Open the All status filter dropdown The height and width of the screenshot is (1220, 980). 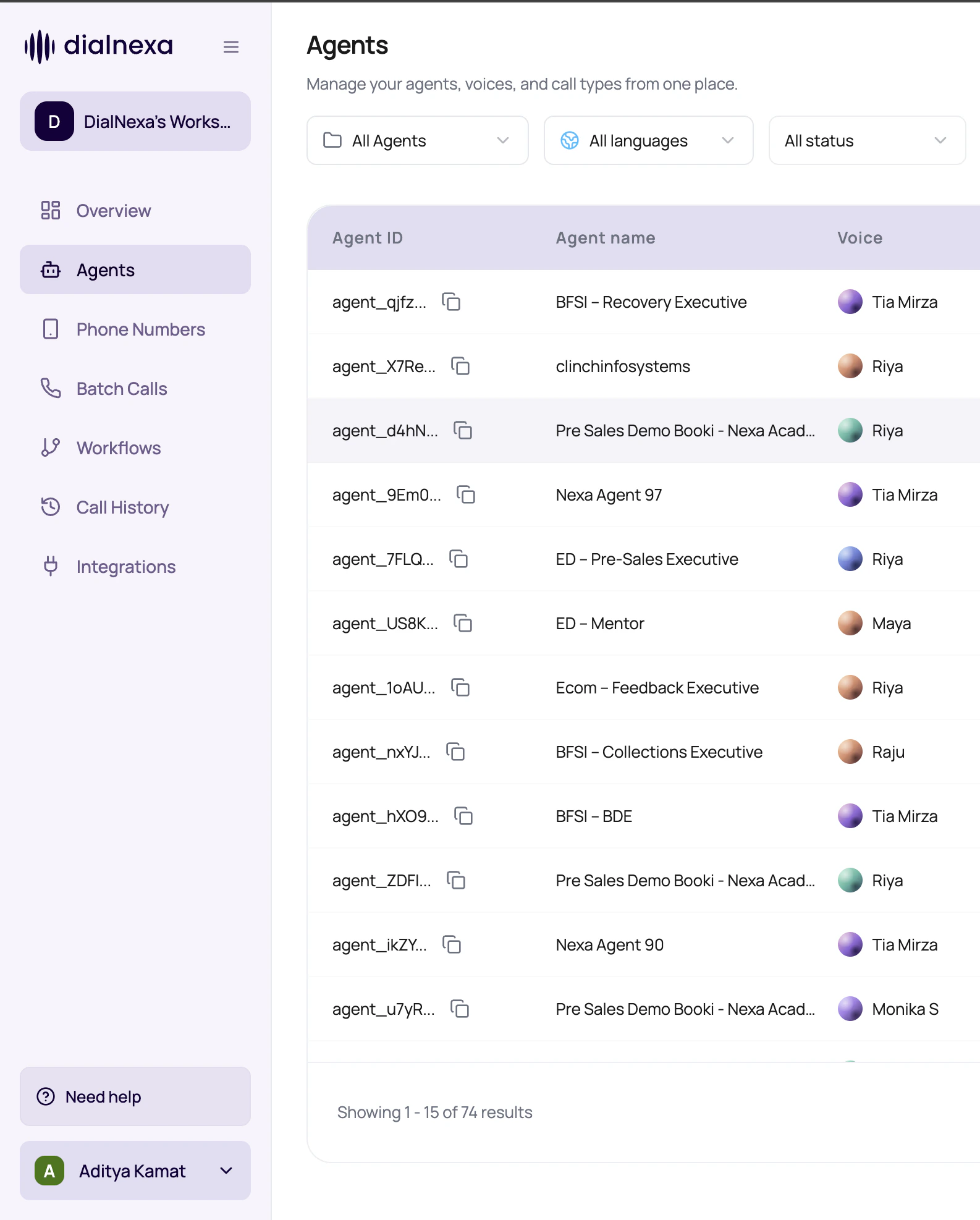[x=868, y=141]
